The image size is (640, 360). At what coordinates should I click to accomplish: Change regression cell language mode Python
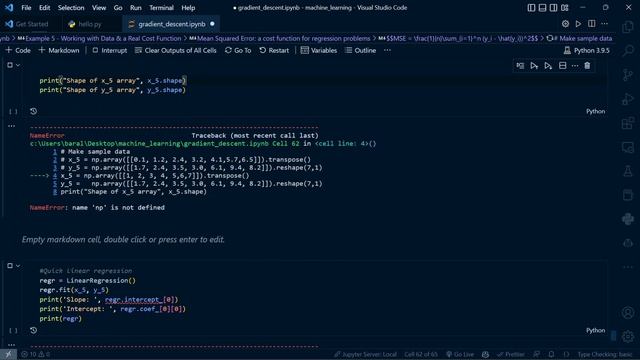[x=596, y=330]
